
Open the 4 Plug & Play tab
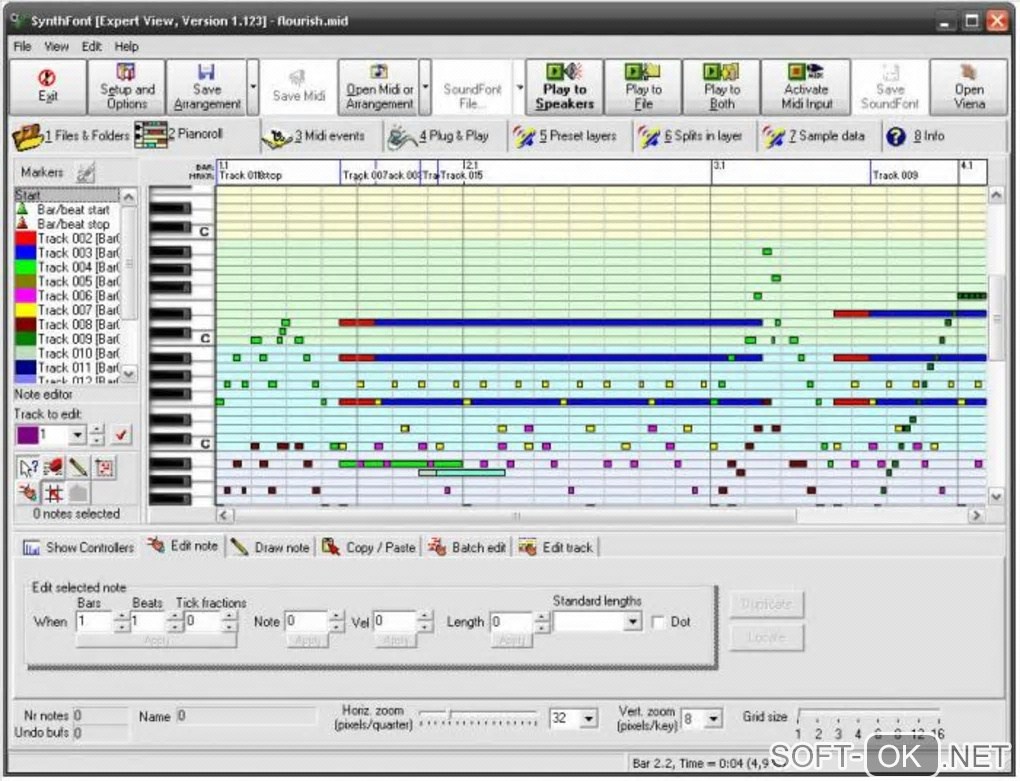438,136
